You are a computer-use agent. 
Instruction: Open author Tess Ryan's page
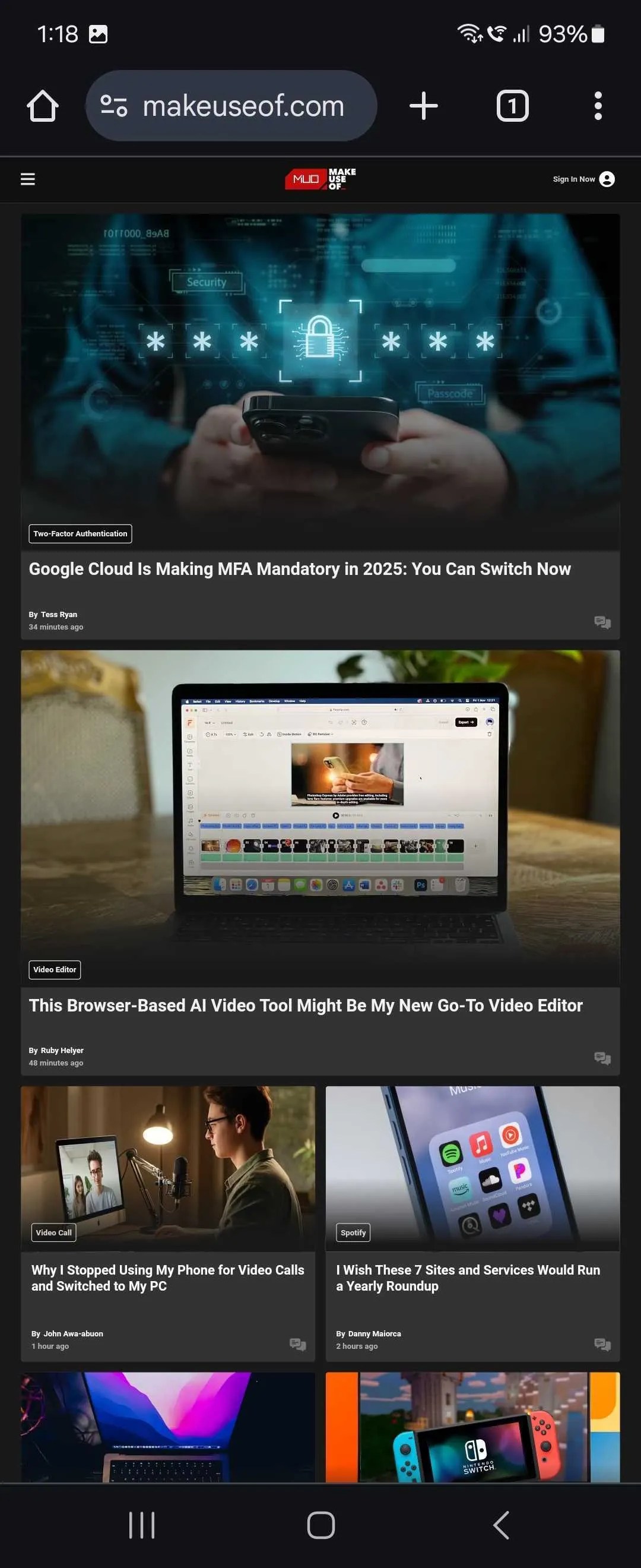coord(59,614)
